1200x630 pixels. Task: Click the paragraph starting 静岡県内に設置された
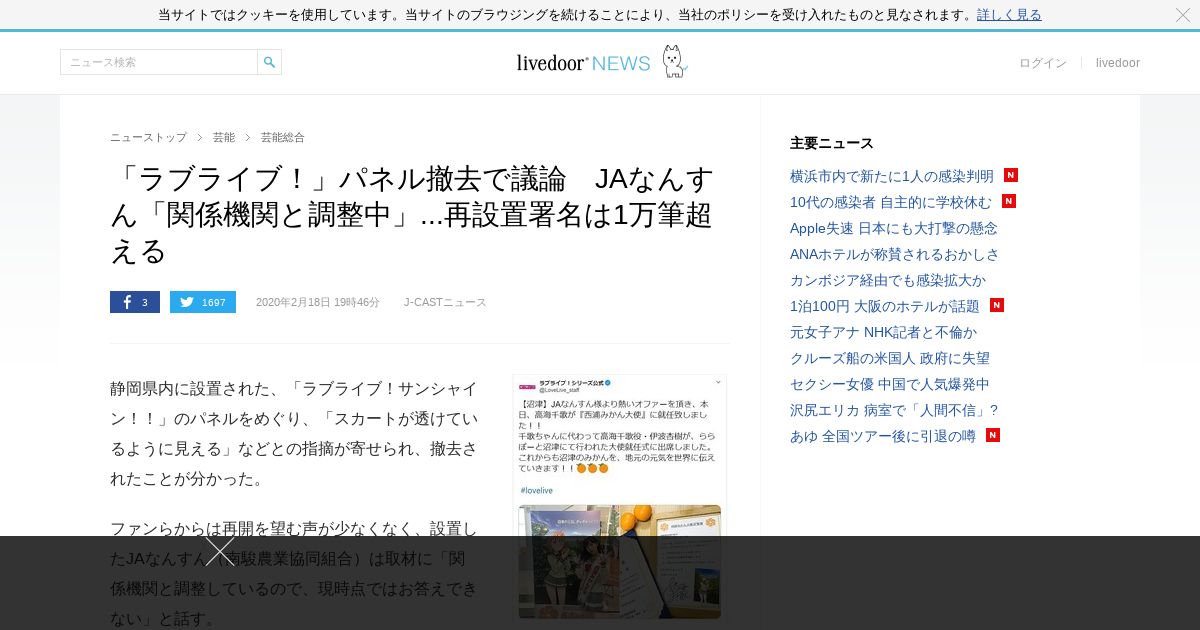coord(295,433)
